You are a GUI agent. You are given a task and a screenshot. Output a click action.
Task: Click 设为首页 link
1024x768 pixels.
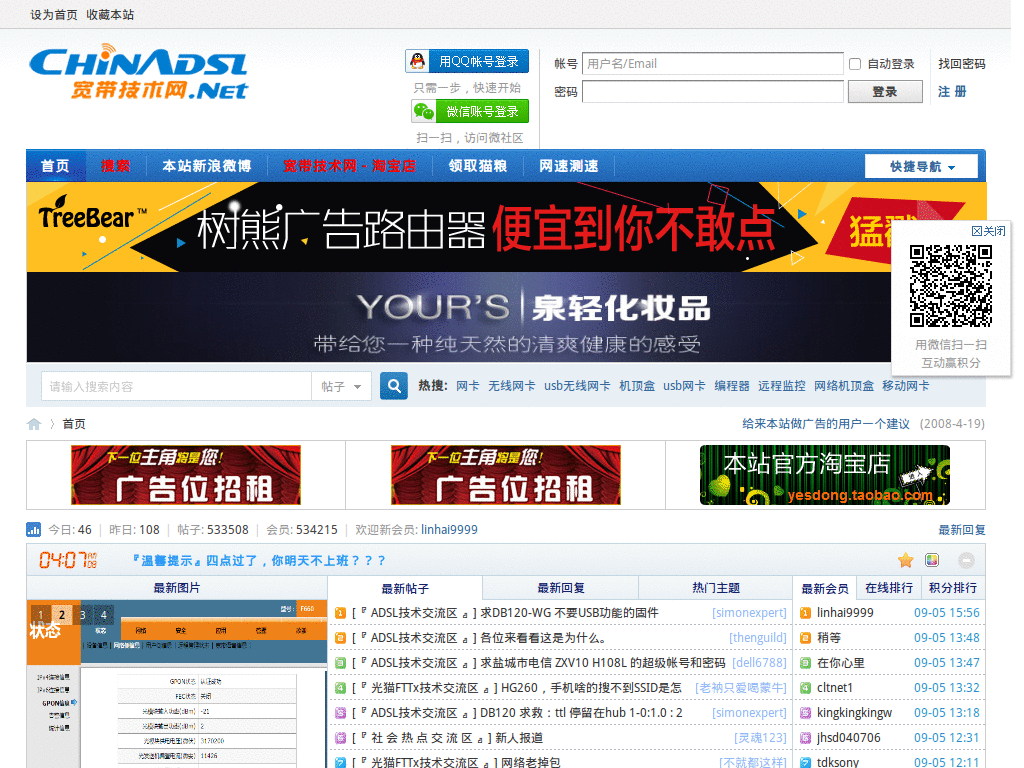click(x=54, y=14)
